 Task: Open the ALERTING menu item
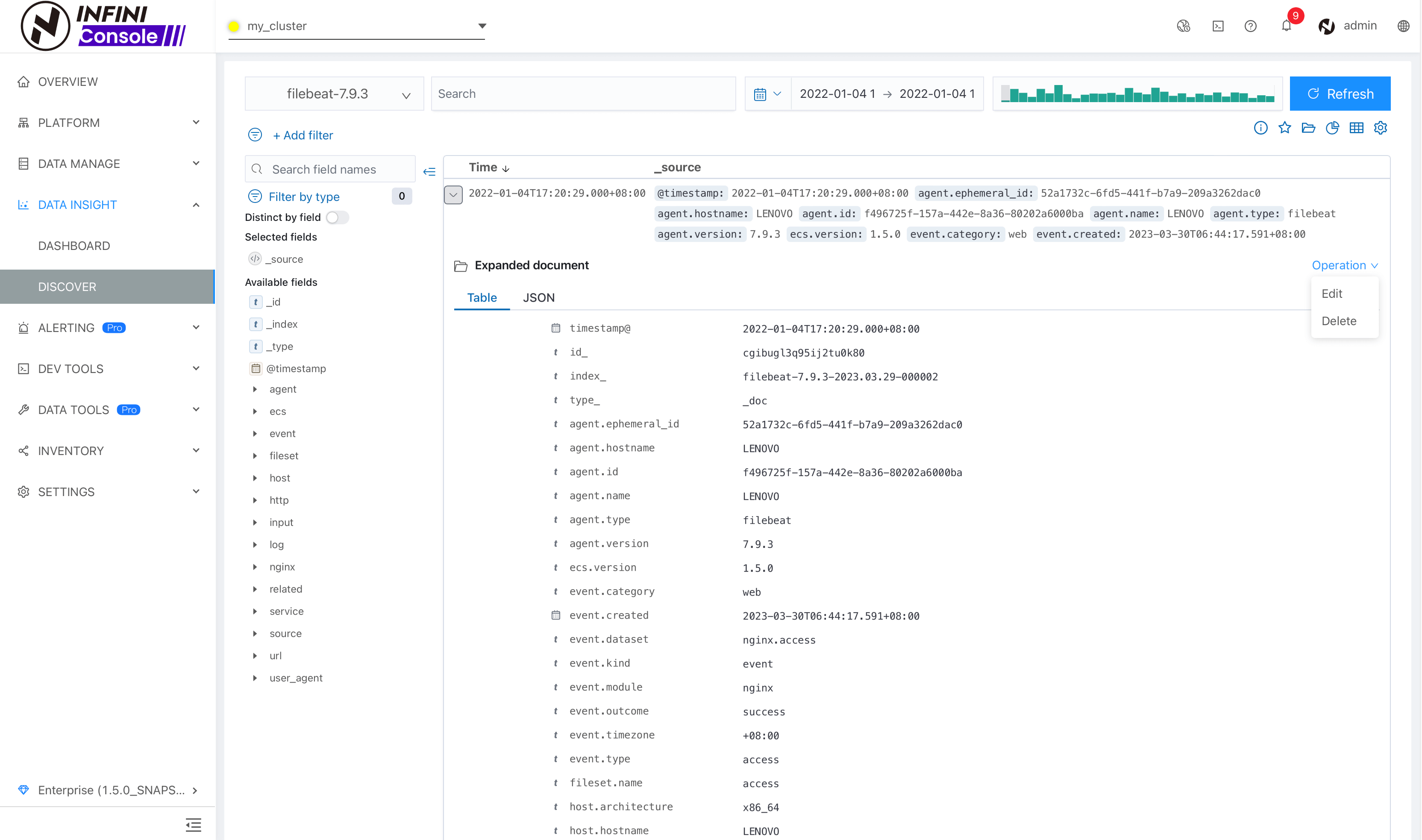coord(108,328)
